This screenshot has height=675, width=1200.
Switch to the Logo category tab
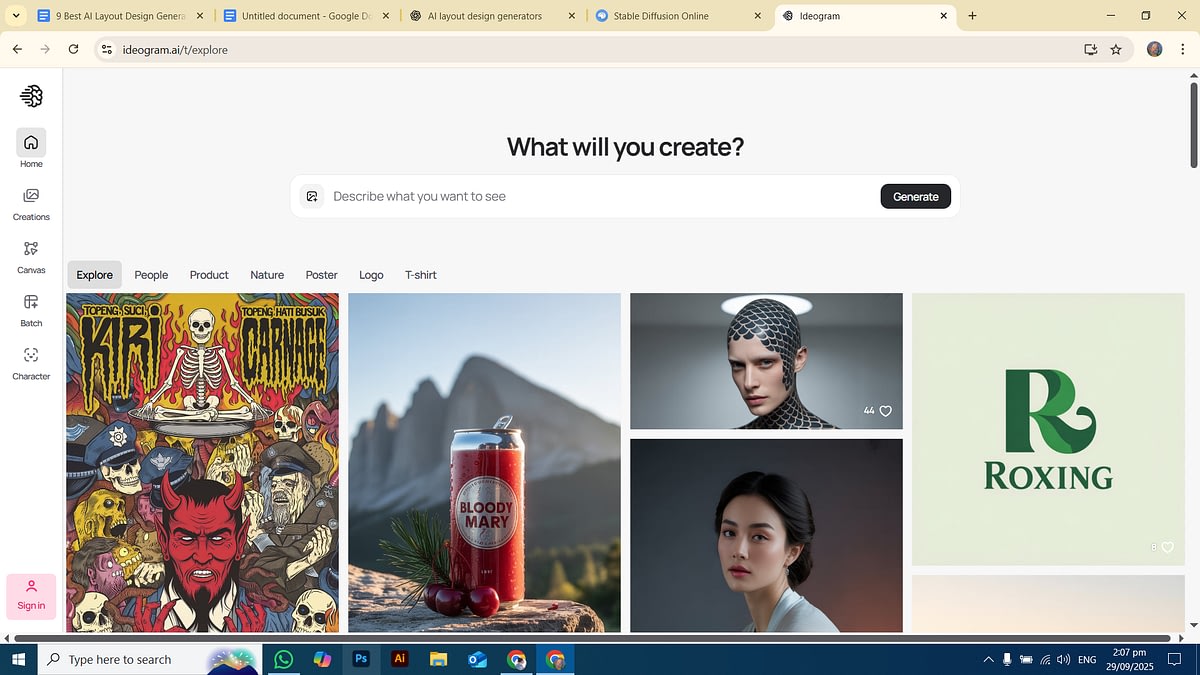pos(370,274)
